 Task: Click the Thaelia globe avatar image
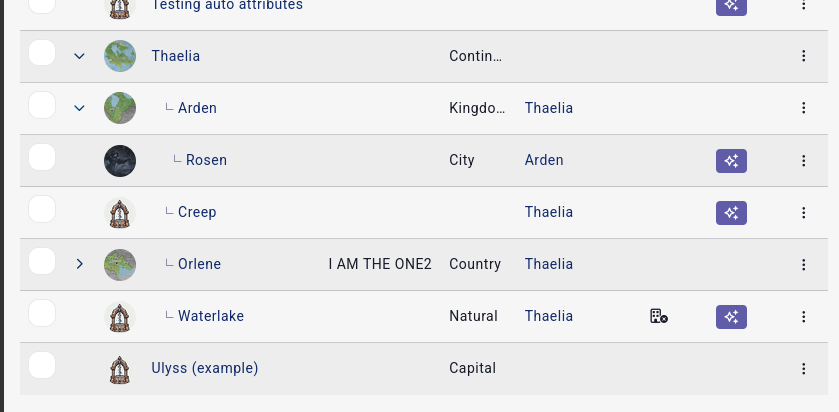point(120,56)
